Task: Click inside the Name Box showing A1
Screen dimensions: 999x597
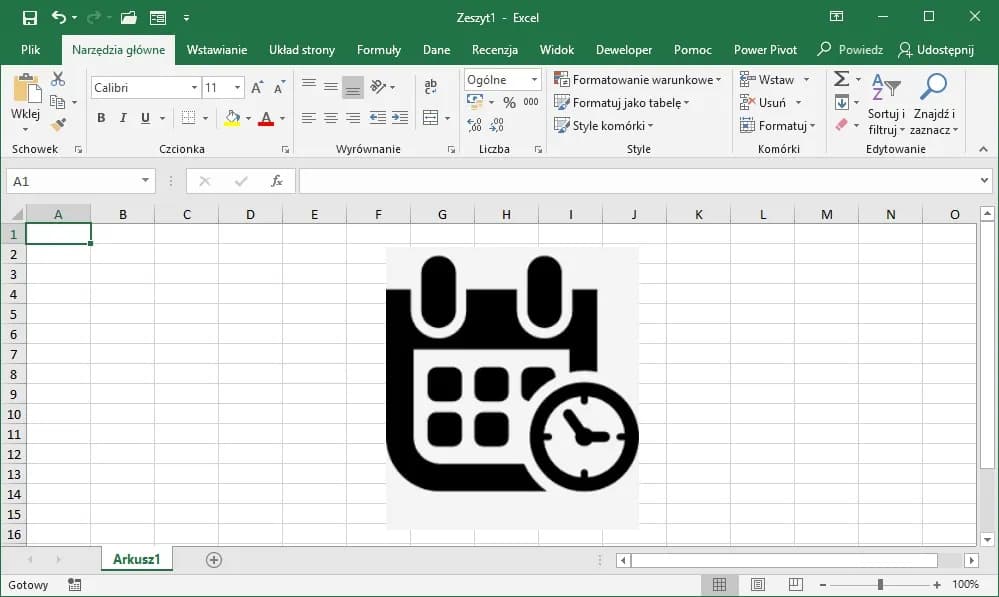Action: click(70, 181)
